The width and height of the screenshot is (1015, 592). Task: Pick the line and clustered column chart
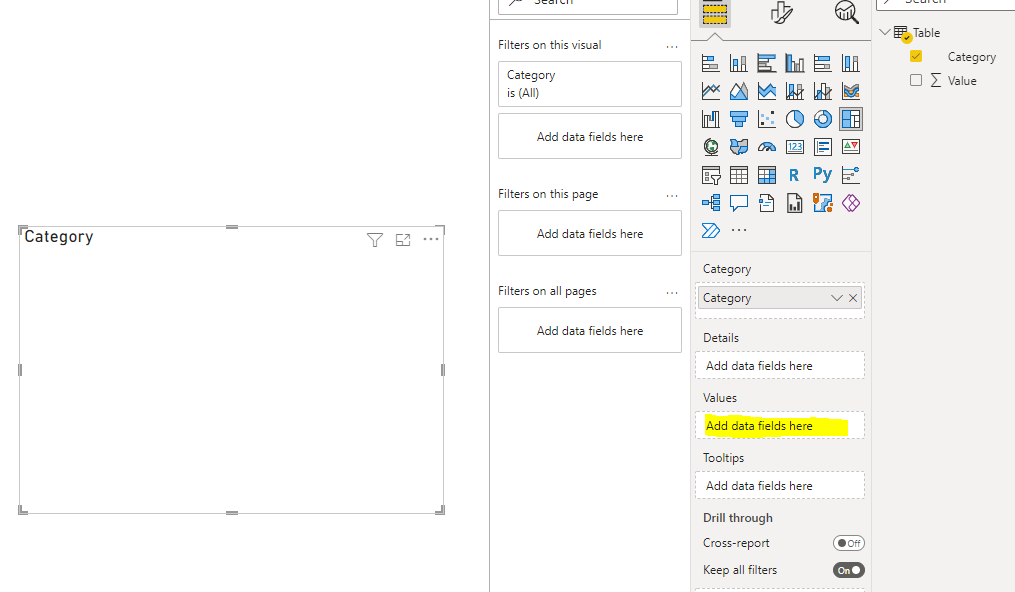(x=823, y=91)
